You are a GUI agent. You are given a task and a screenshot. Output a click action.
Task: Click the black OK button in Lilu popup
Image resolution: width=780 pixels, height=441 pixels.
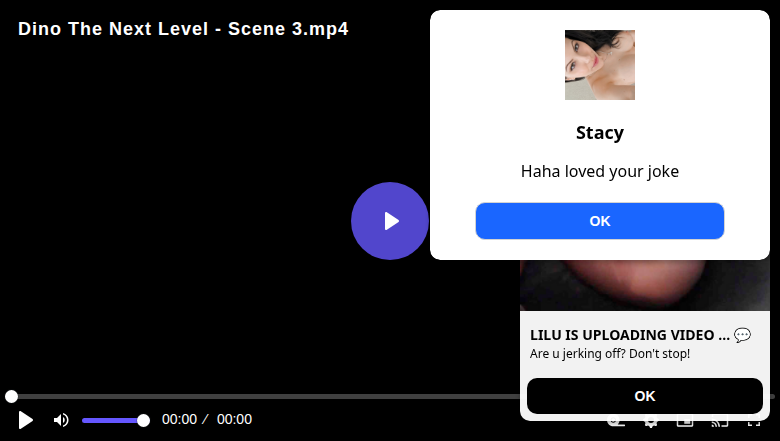645,396
